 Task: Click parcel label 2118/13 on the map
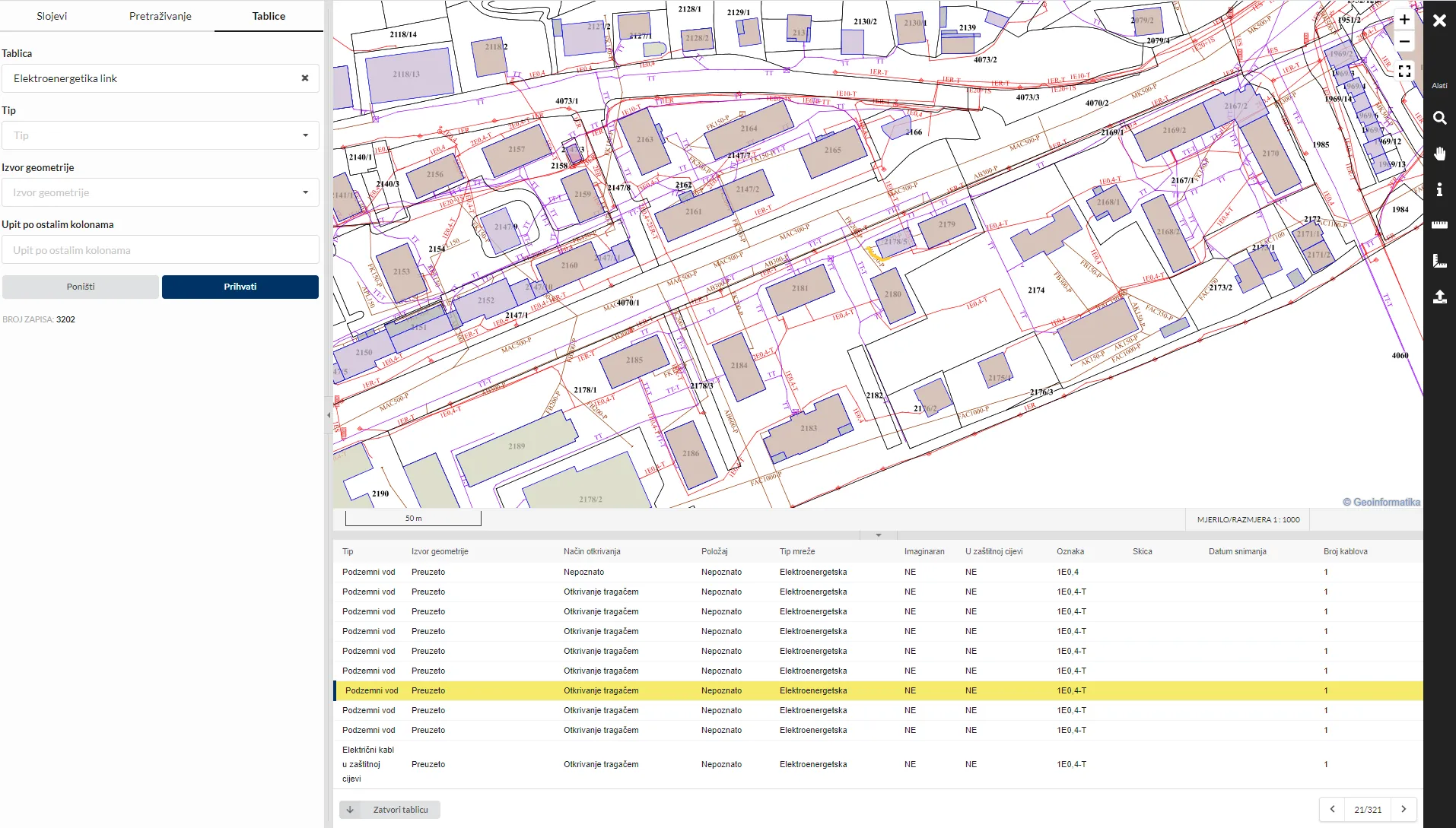[x=406, y=75]
